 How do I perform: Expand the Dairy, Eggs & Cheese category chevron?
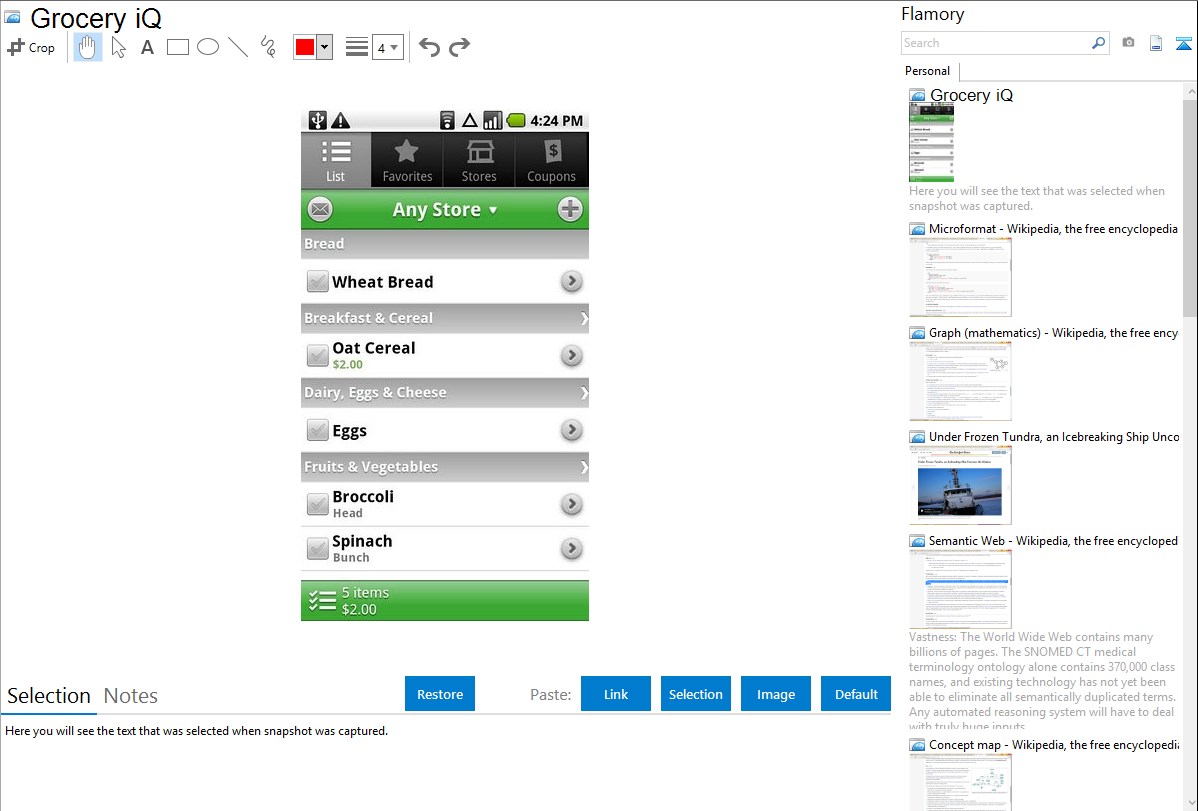coord(584,392)
